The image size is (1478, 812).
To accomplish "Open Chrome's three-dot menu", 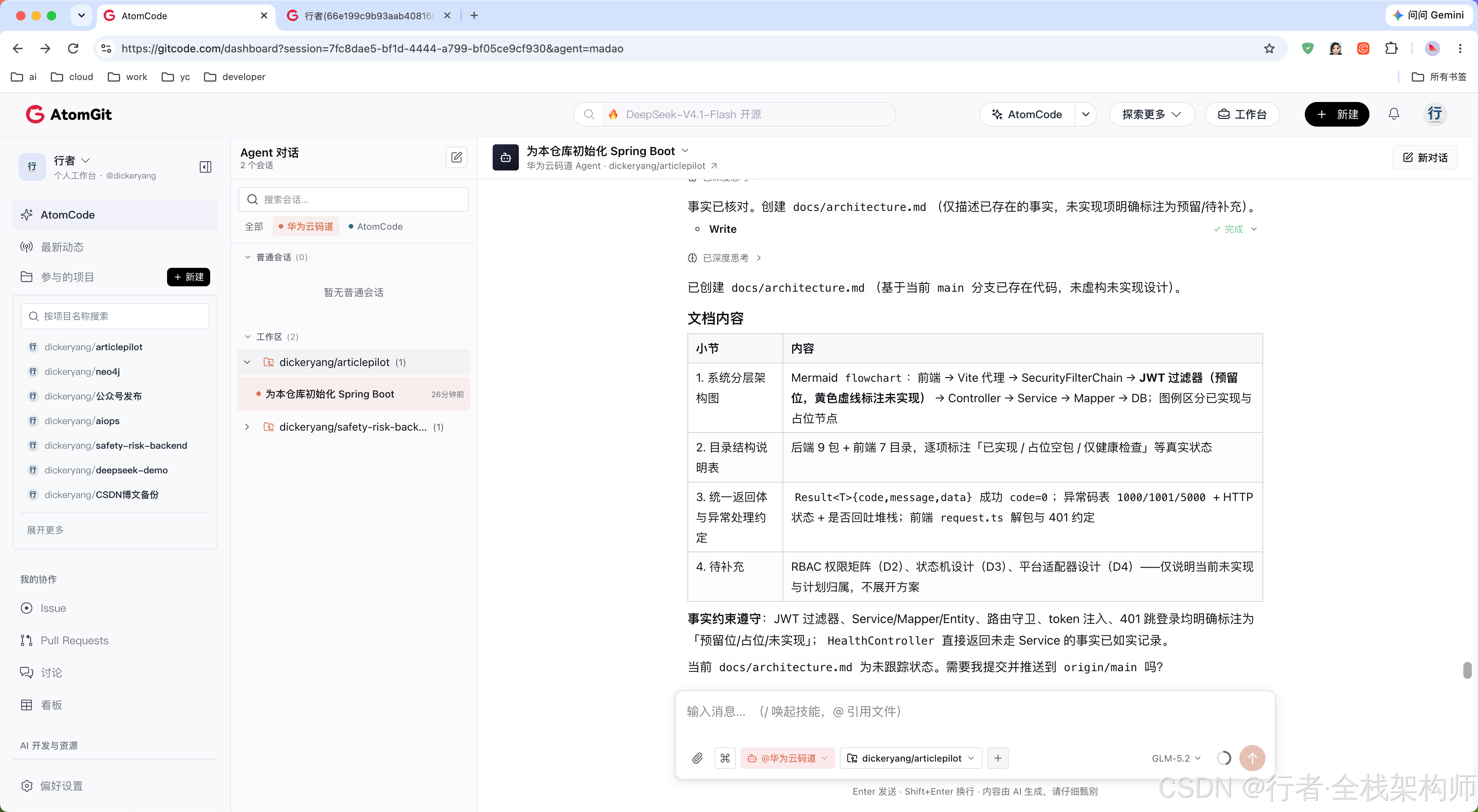I will coord(1460,49).
